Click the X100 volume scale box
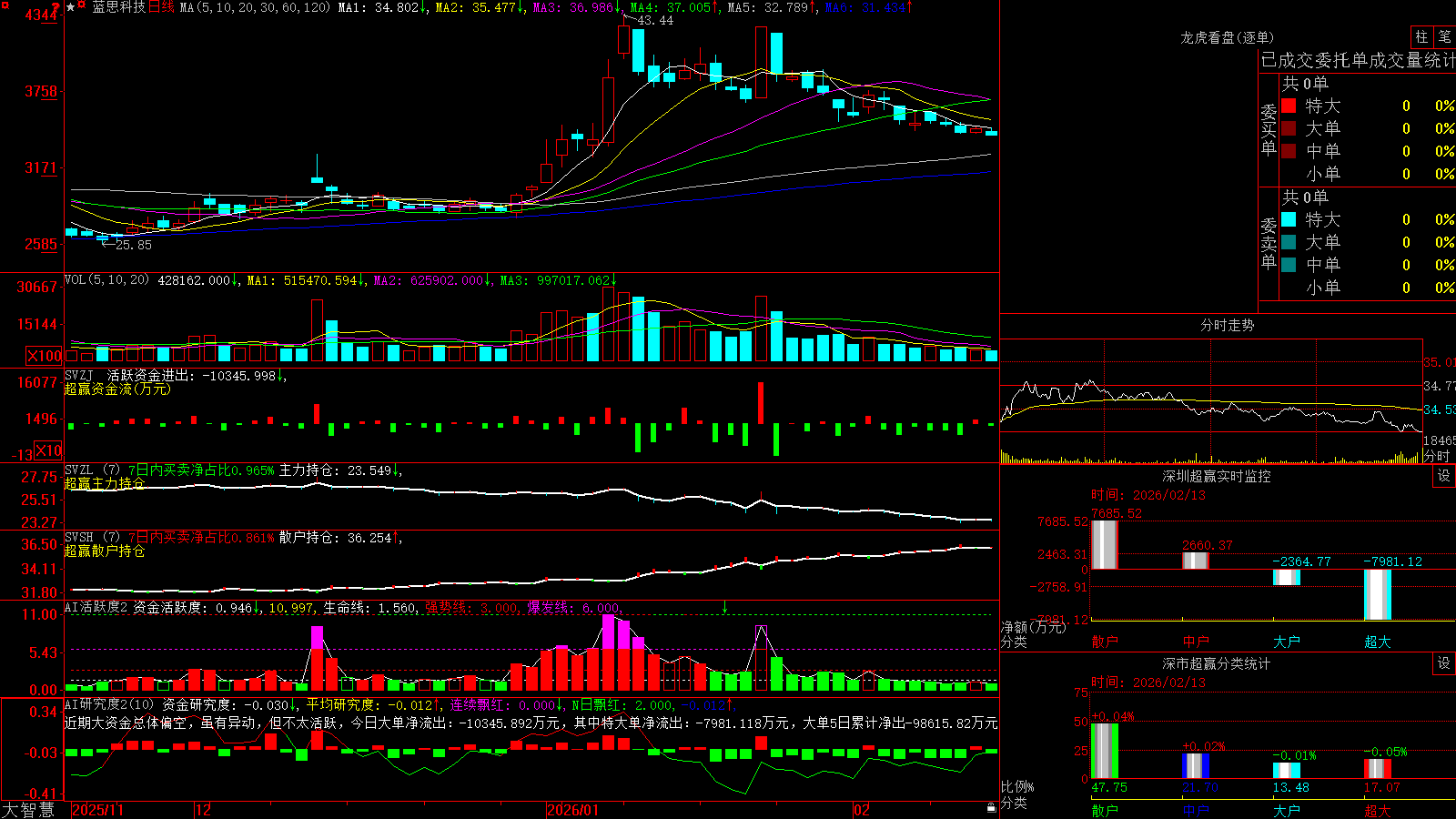 (45, 356)
